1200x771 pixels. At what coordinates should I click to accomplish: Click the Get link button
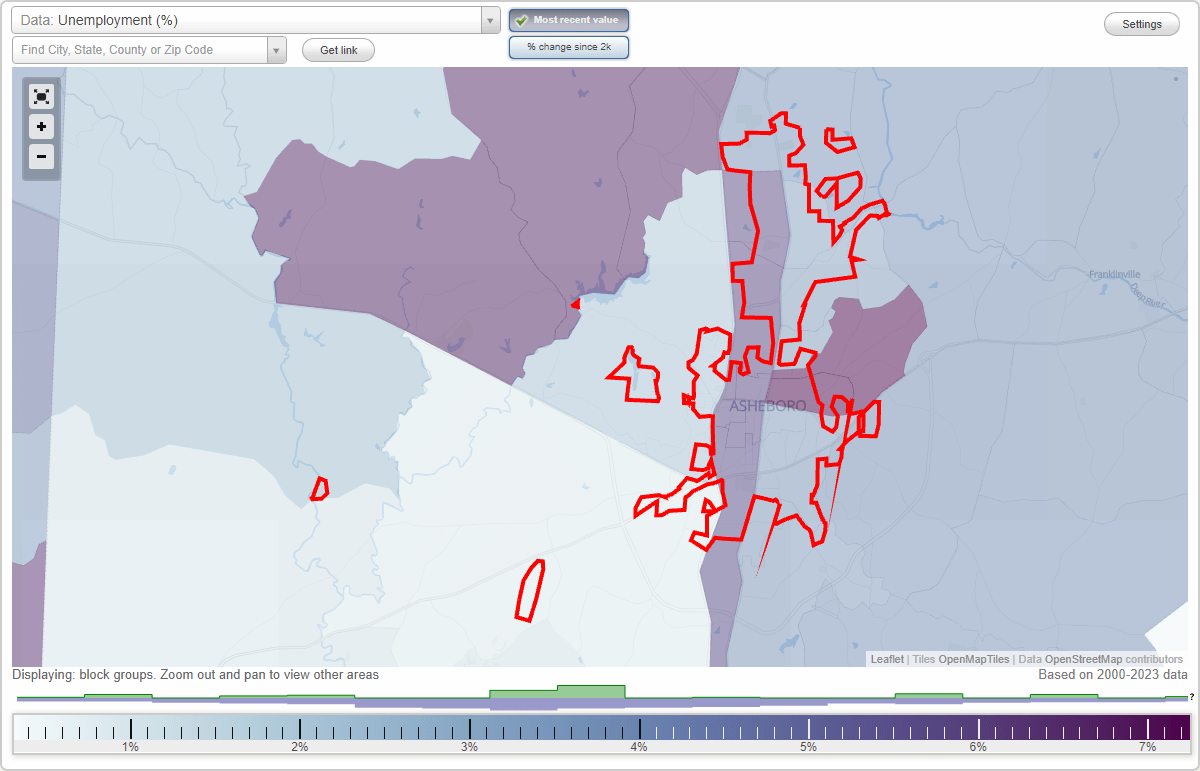(337, 49)
